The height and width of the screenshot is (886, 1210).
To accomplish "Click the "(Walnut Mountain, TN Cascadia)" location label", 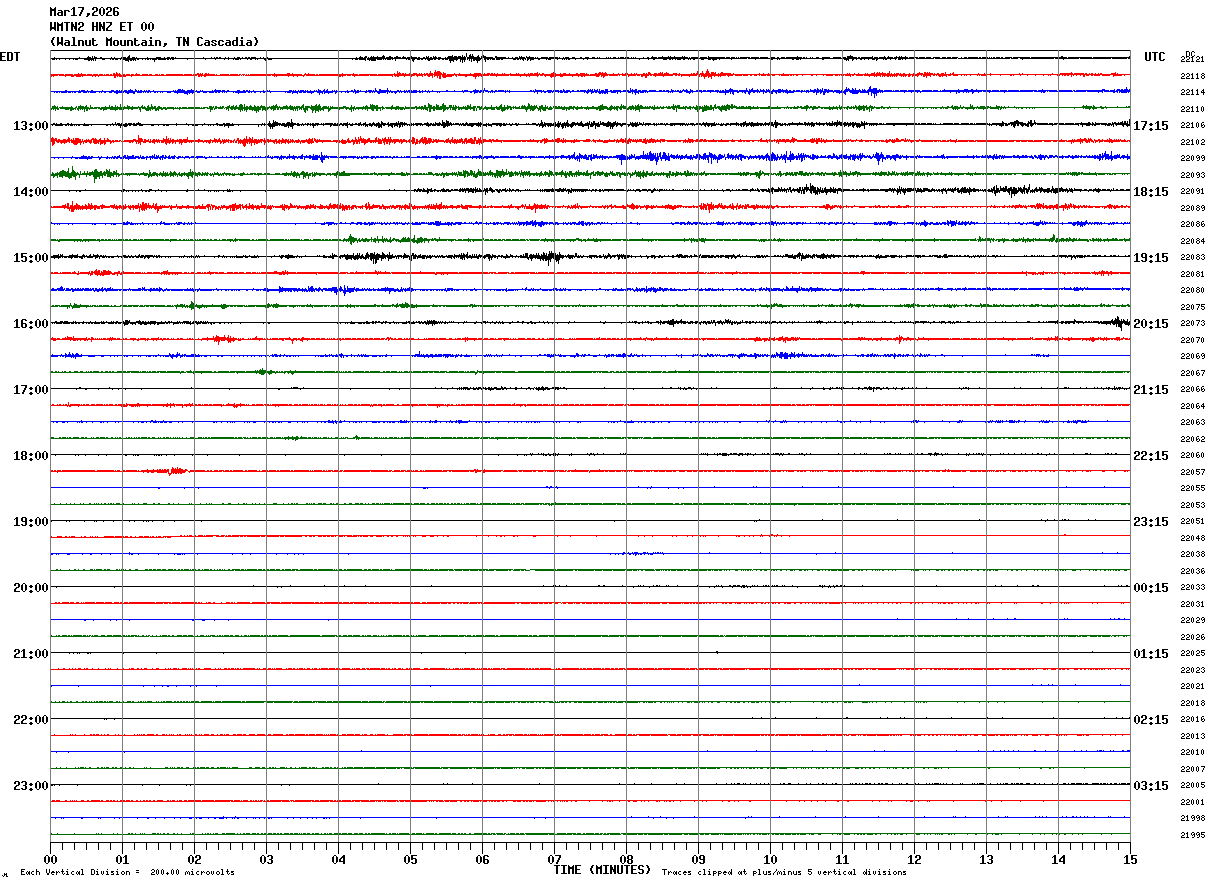I will click(154, 42).
